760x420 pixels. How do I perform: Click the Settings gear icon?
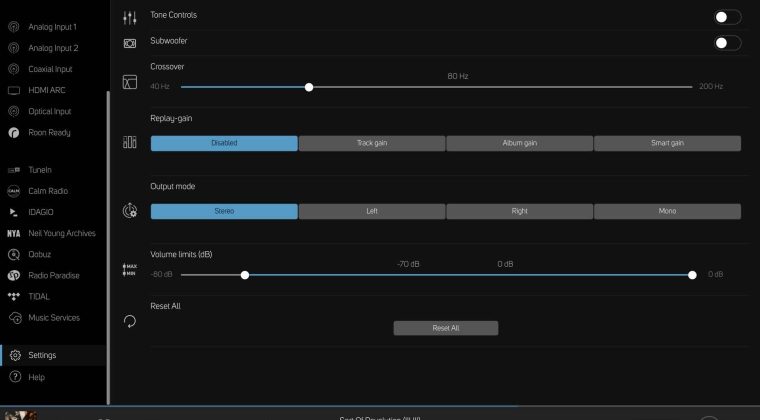click(14, 355)
